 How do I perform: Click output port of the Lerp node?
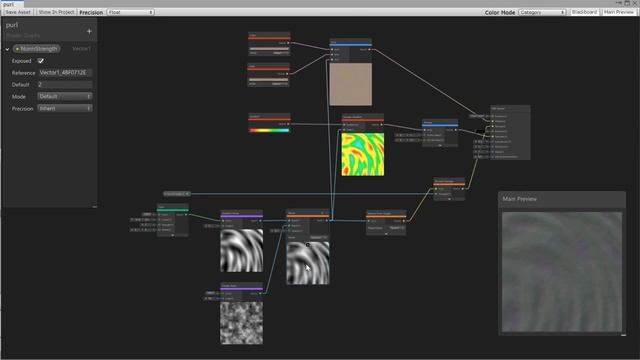(370, 49)
